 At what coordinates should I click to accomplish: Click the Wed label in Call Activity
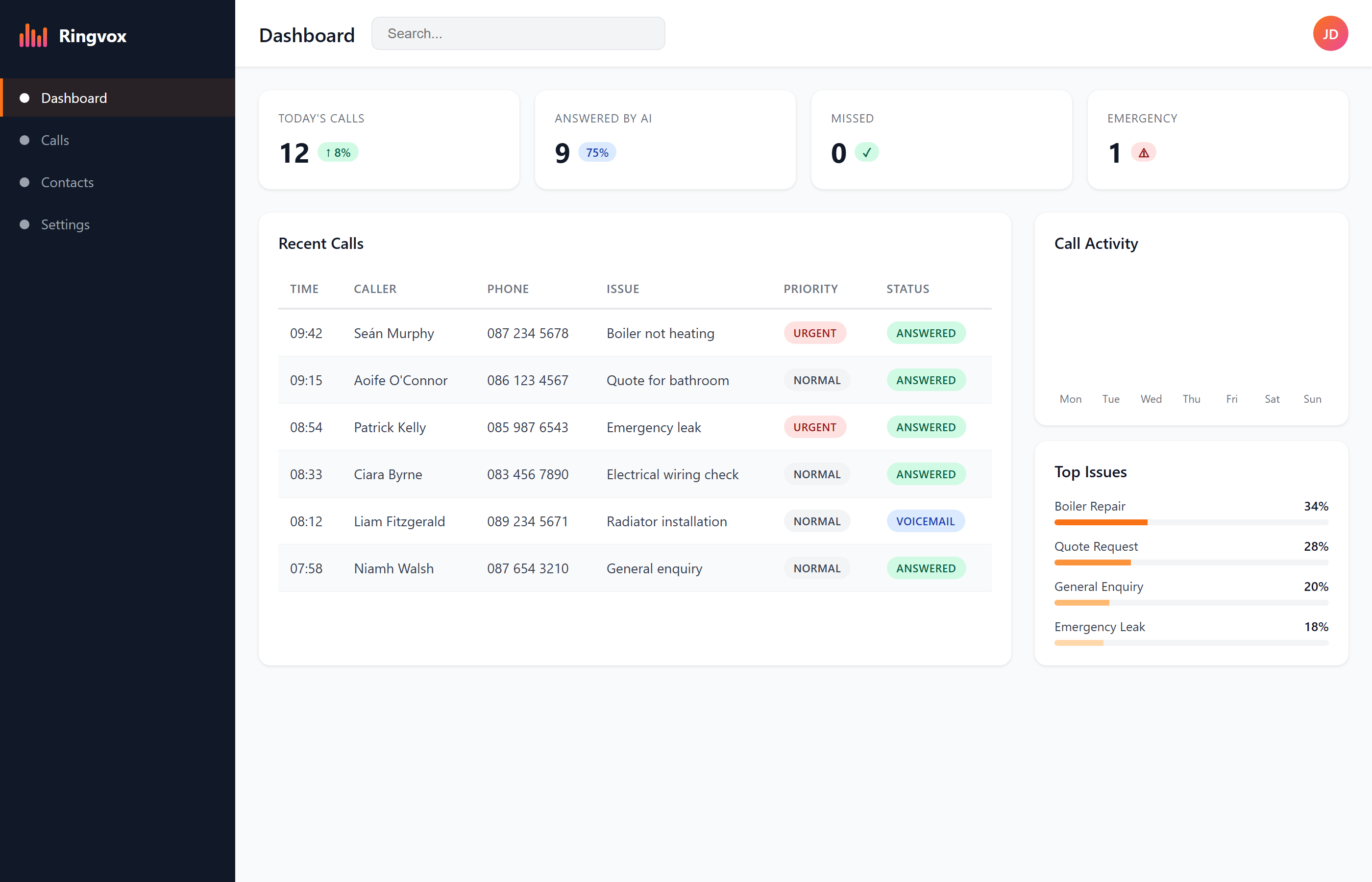(x=1151, y=399)
